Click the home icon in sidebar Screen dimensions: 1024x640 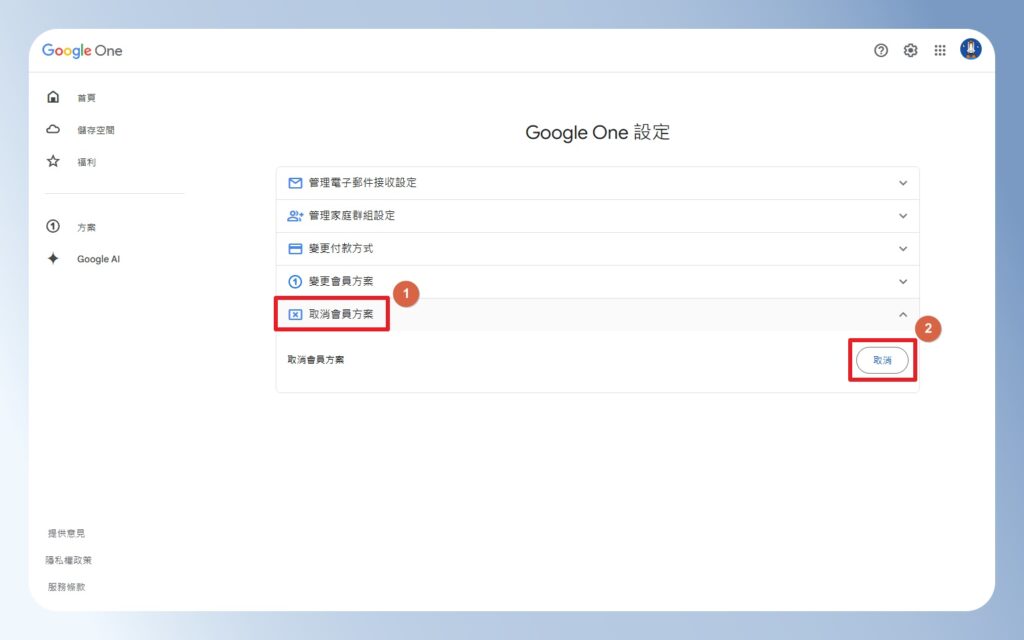coord(53,97)
